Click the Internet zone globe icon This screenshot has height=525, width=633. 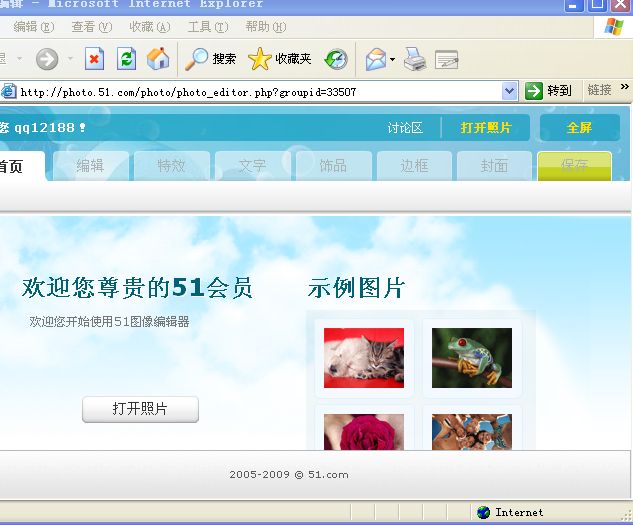pyautogui.click(x=483, y=512)
